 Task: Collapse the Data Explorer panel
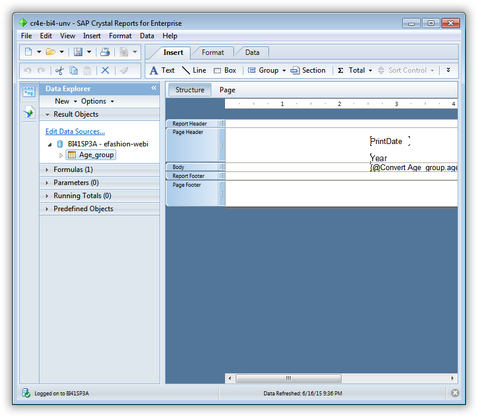click(154, 88)
